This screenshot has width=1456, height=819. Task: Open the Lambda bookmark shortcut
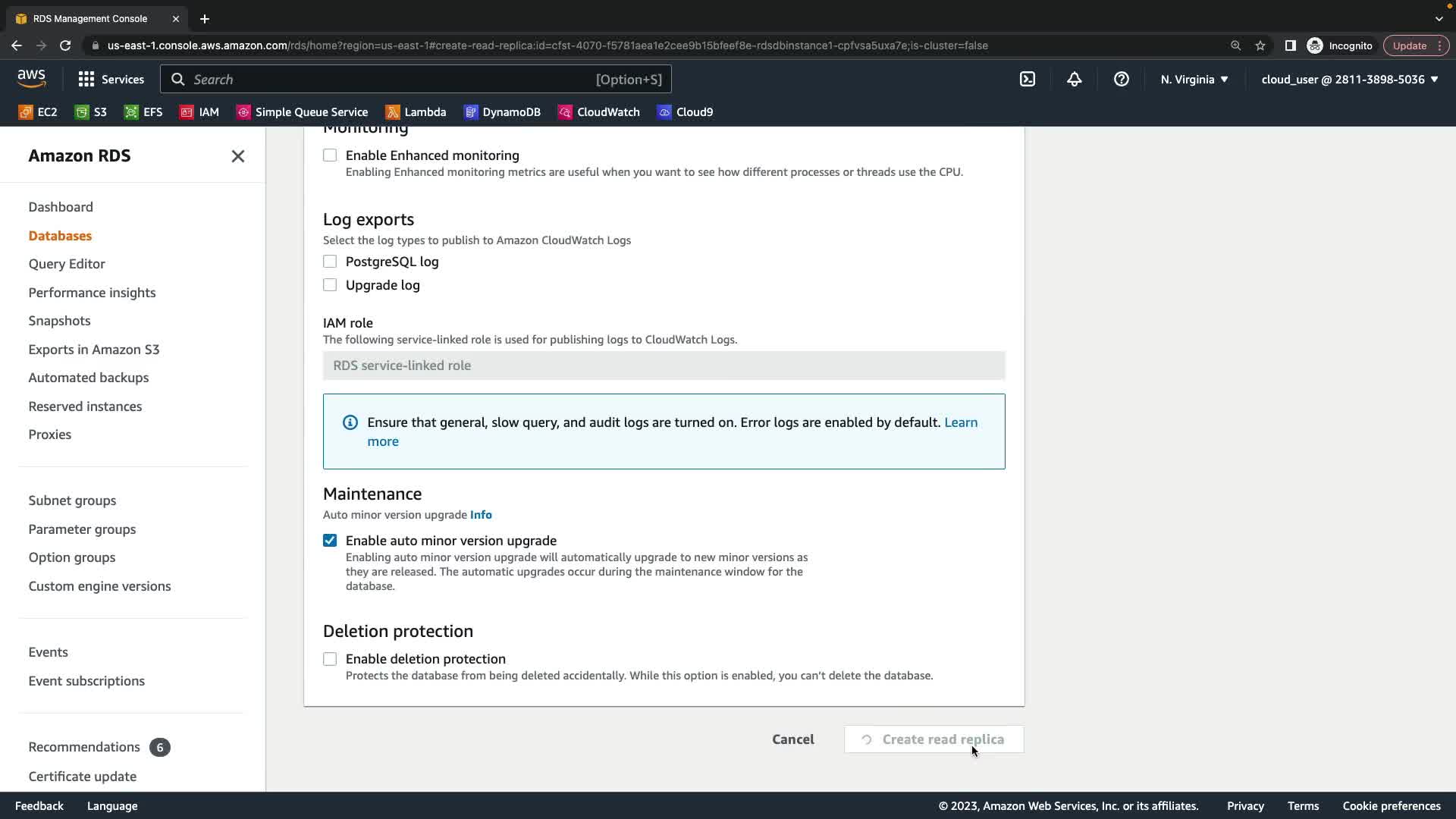pyautogui.click(x=416, y=112)
